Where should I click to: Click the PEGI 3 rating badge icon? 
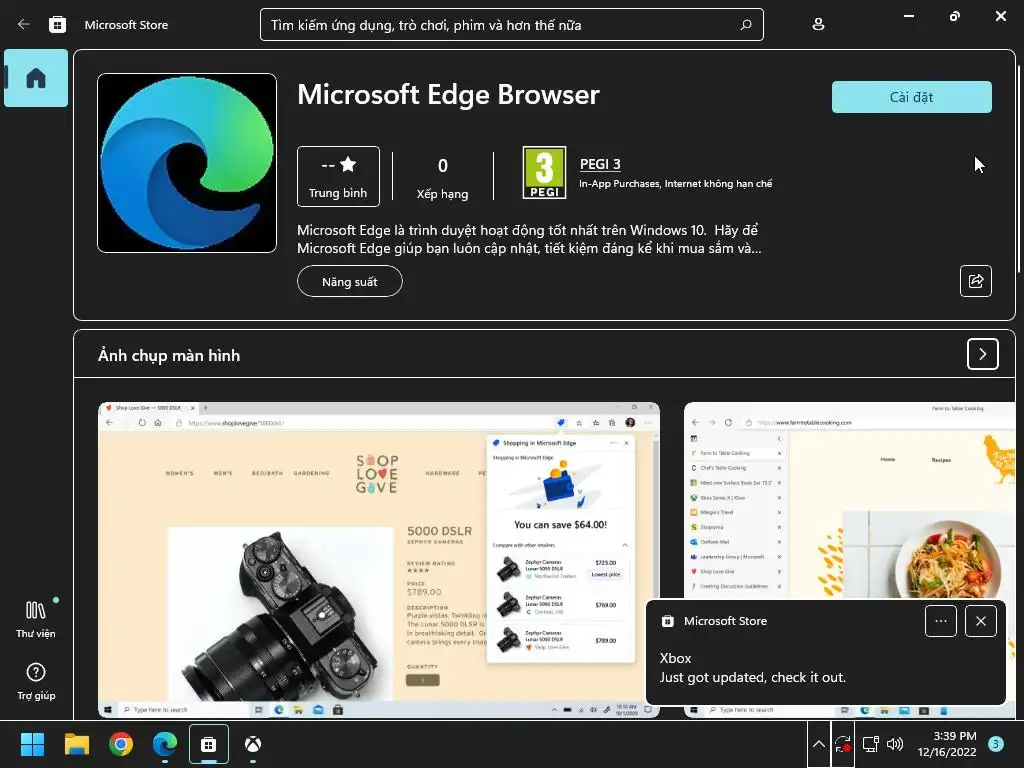coord(544,173)
